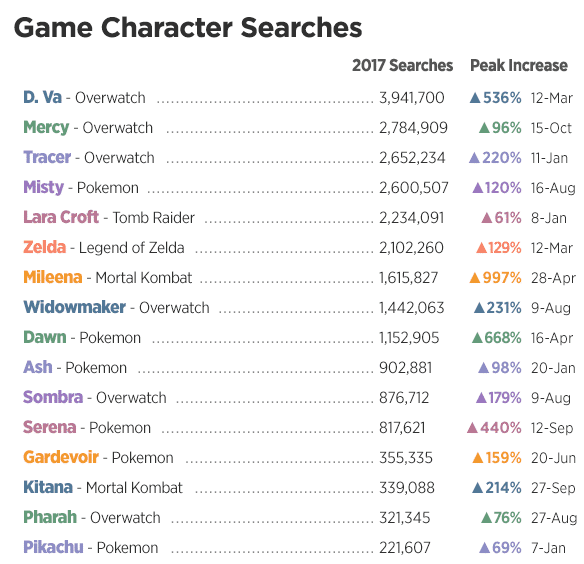Select the Gardevoir character name

(x=61, y=457)
